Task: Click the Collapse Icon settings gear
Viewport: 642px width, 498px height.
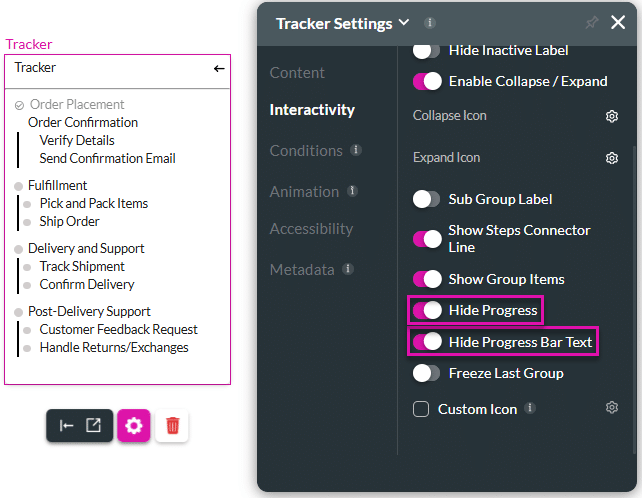Action: 612,116
